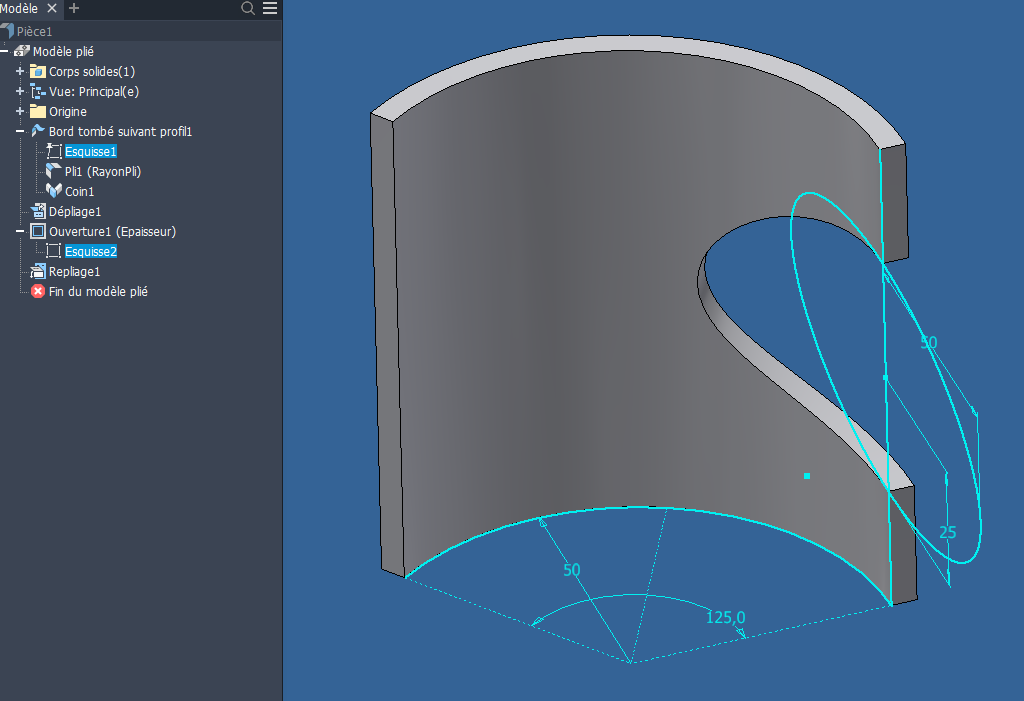Click the Pli1 bend icon

tap(54, 171)
